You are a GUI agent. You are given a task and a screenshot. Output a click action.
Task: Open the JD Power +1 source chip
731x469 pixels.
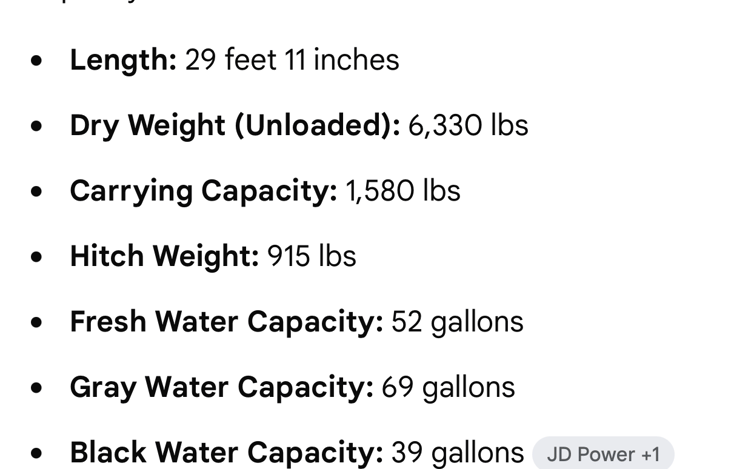(603, 454)
